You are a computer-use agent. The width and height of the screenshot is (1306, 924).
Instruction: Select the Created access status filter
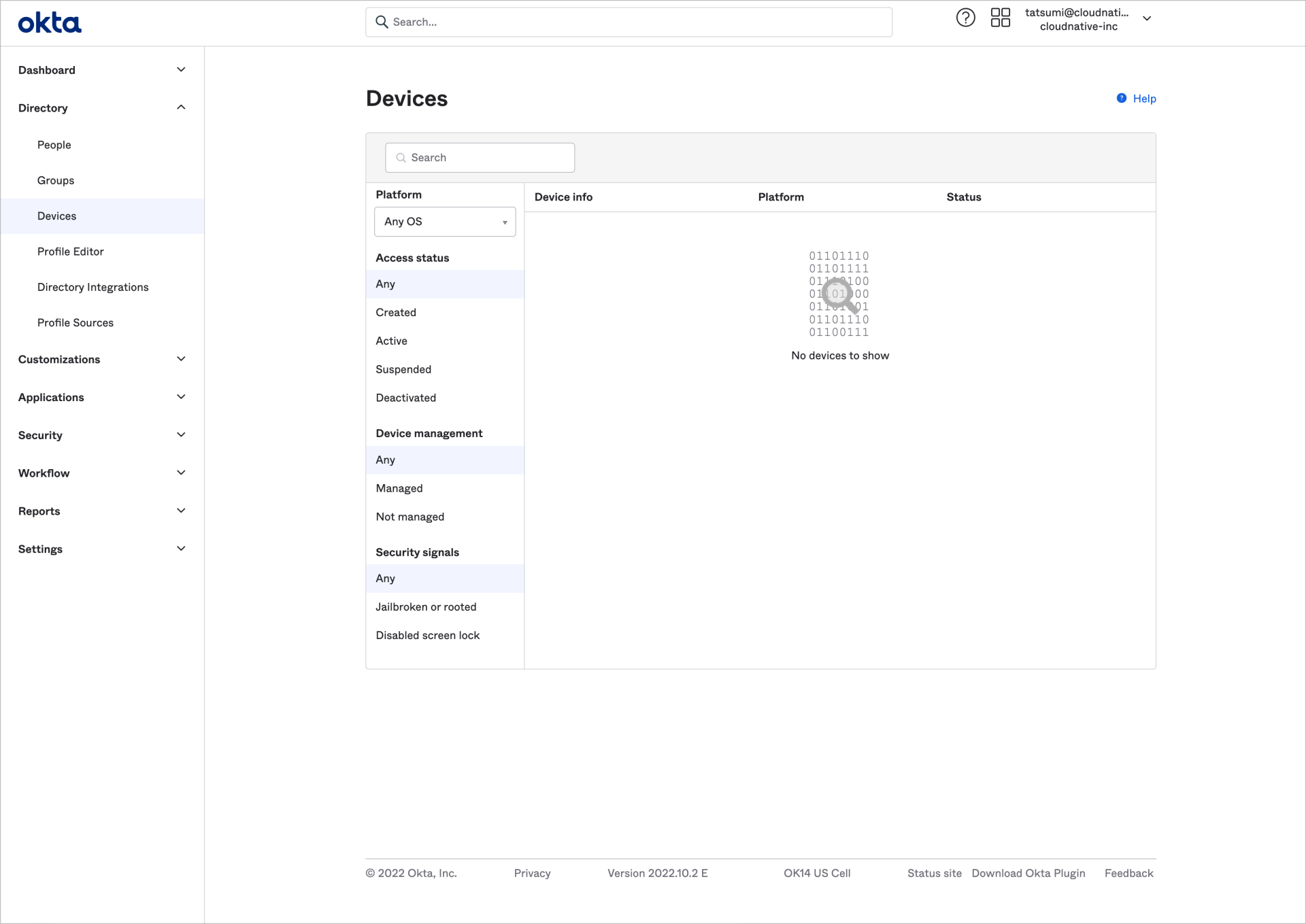pos(396,312)
